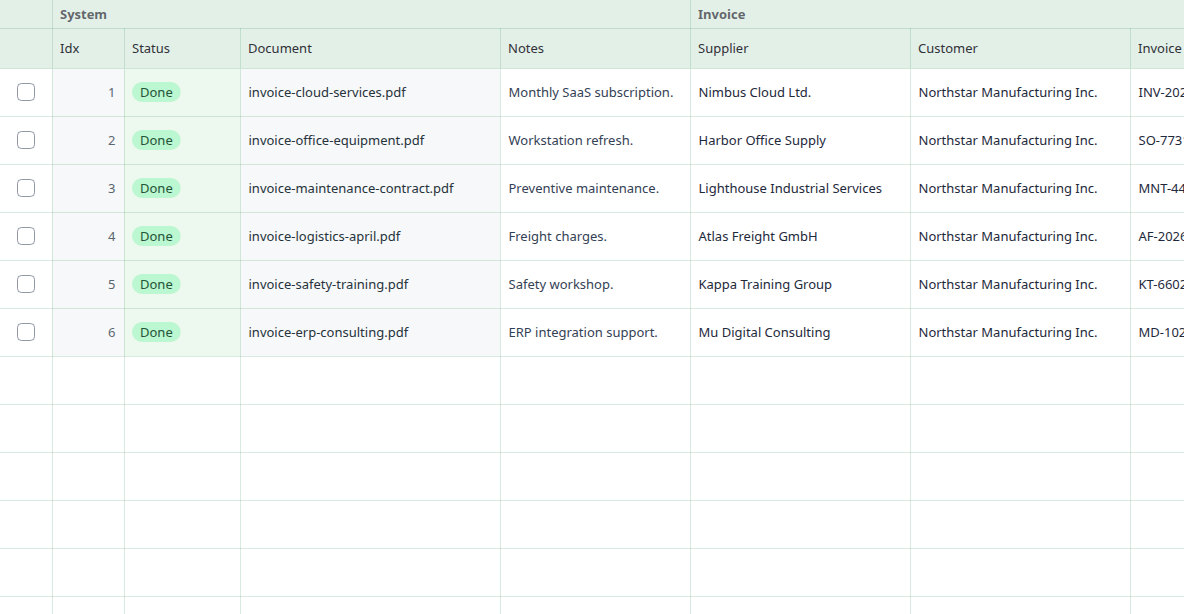Click supplier Lighthouse Industrial Services

(x=800, y=188)
